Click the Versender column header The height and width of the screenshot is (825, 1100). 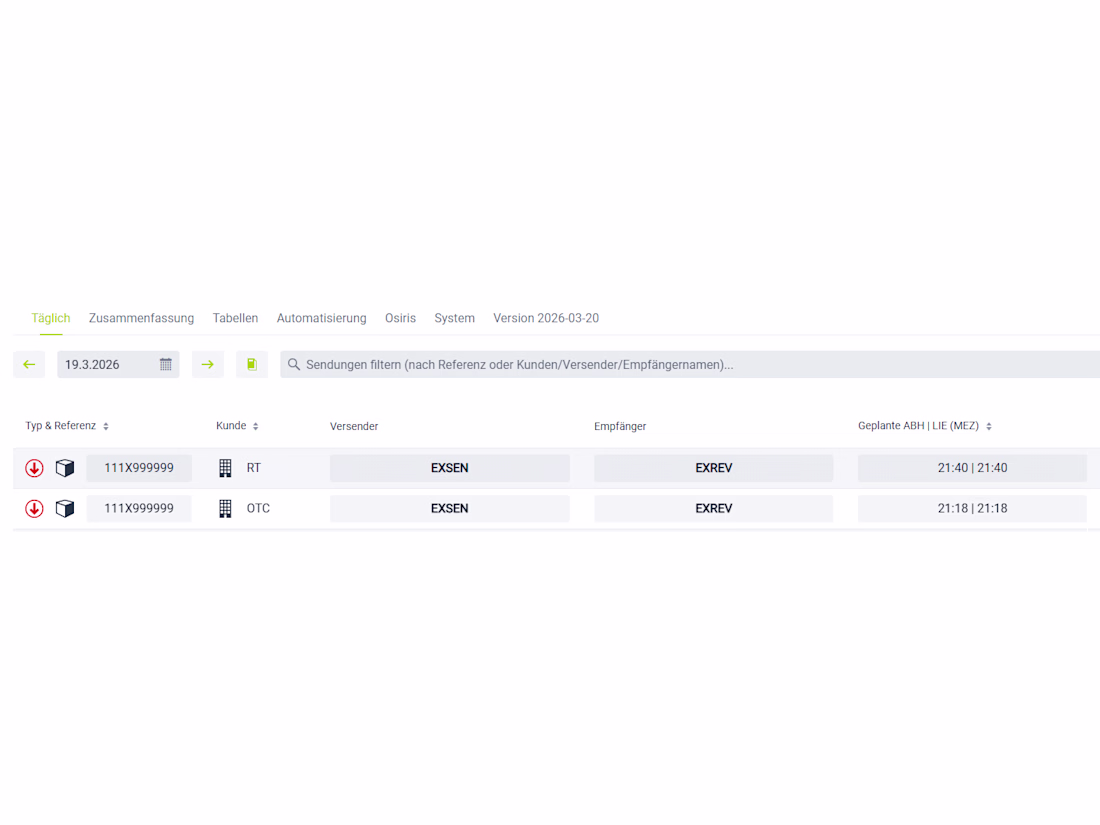[x=354, y=426]
